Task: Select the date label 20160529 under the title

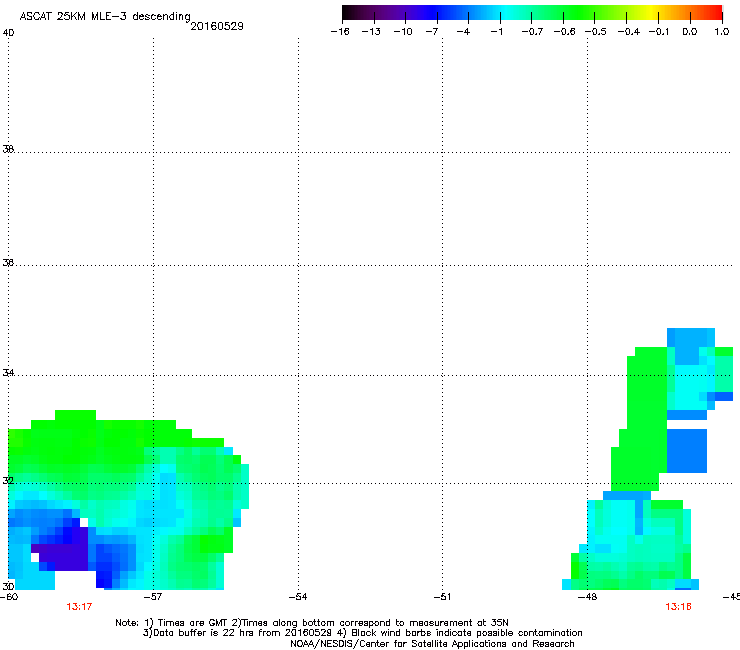Action: tap(217, 26)
